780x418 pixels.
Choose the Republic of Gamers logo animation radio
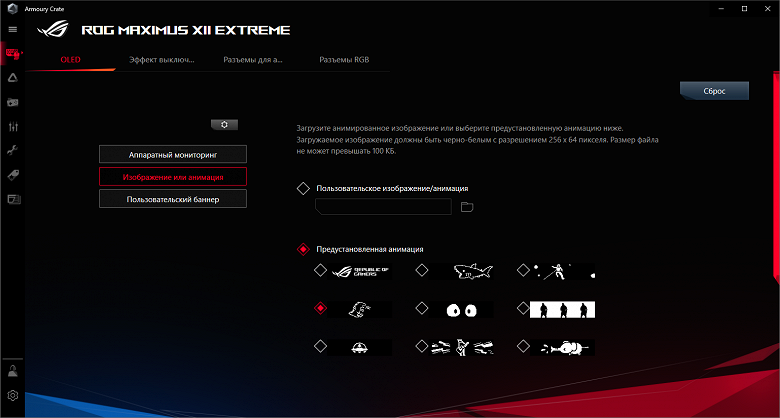coord(321,270)
